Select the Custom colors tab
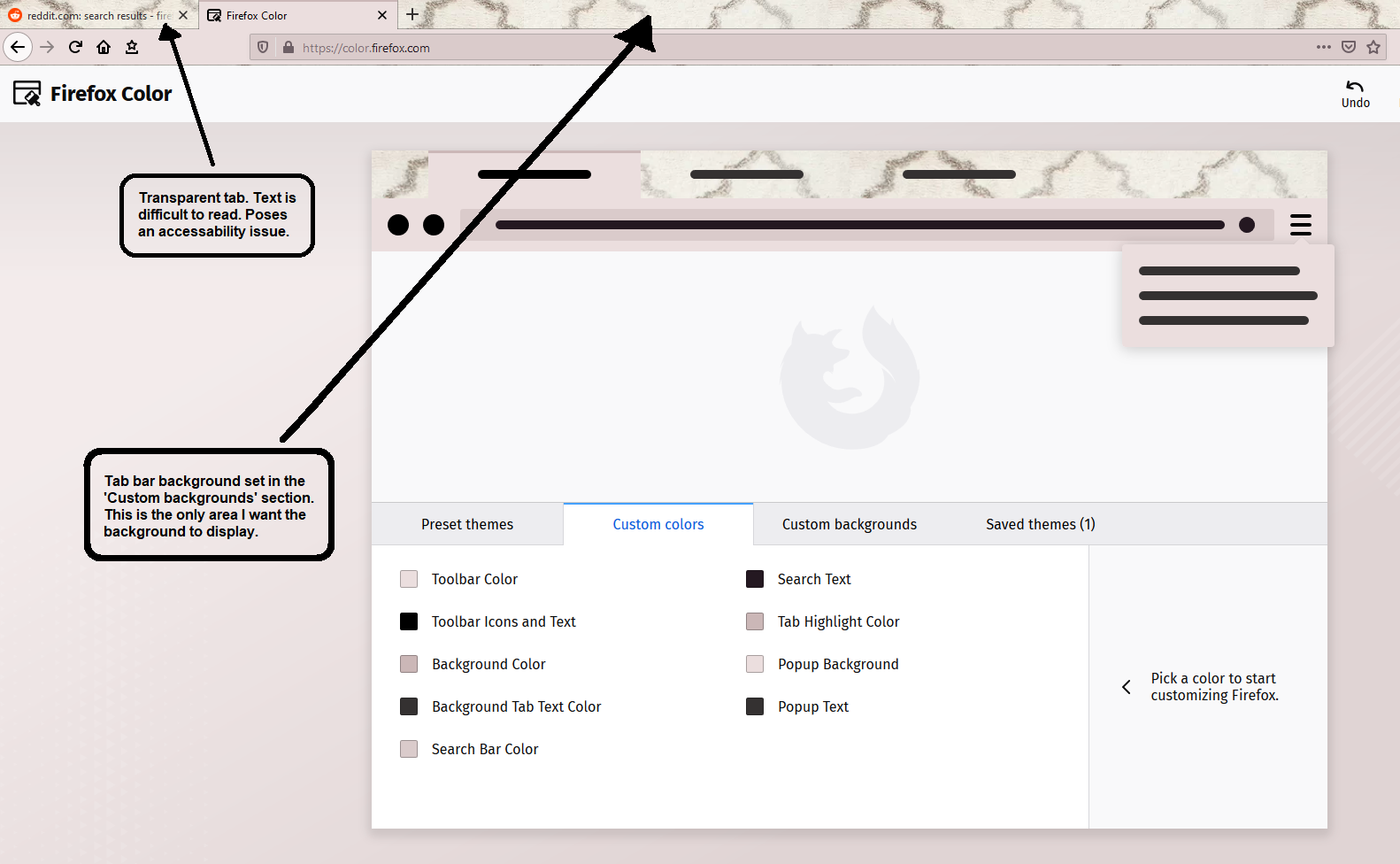Image resolution: width=1400 pixels, height=864 pixels. [658, 524]
